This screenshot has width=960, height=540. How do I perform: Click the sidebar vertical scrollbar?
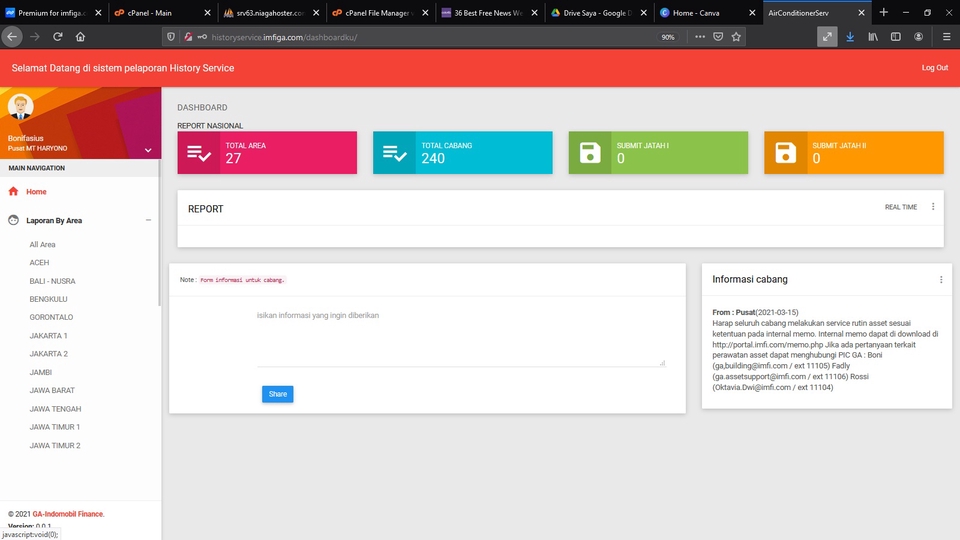click(159, 233)
